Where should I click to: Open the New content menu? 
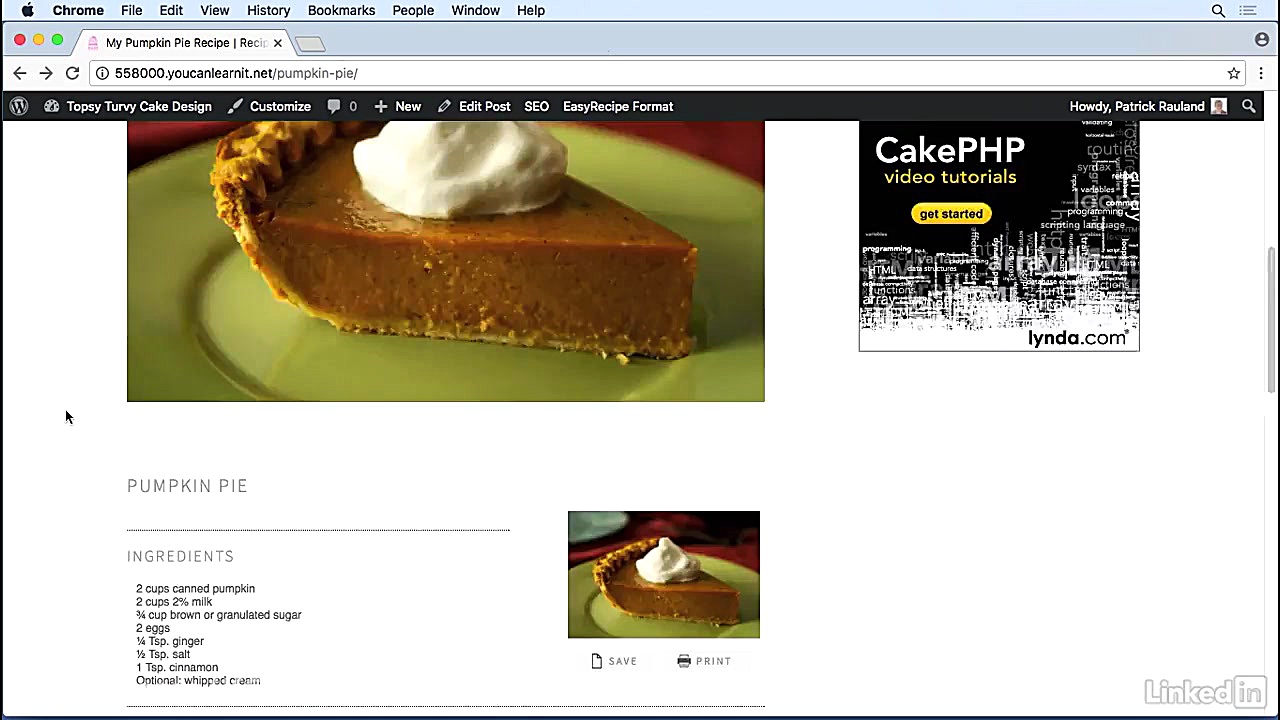(398, 106)
